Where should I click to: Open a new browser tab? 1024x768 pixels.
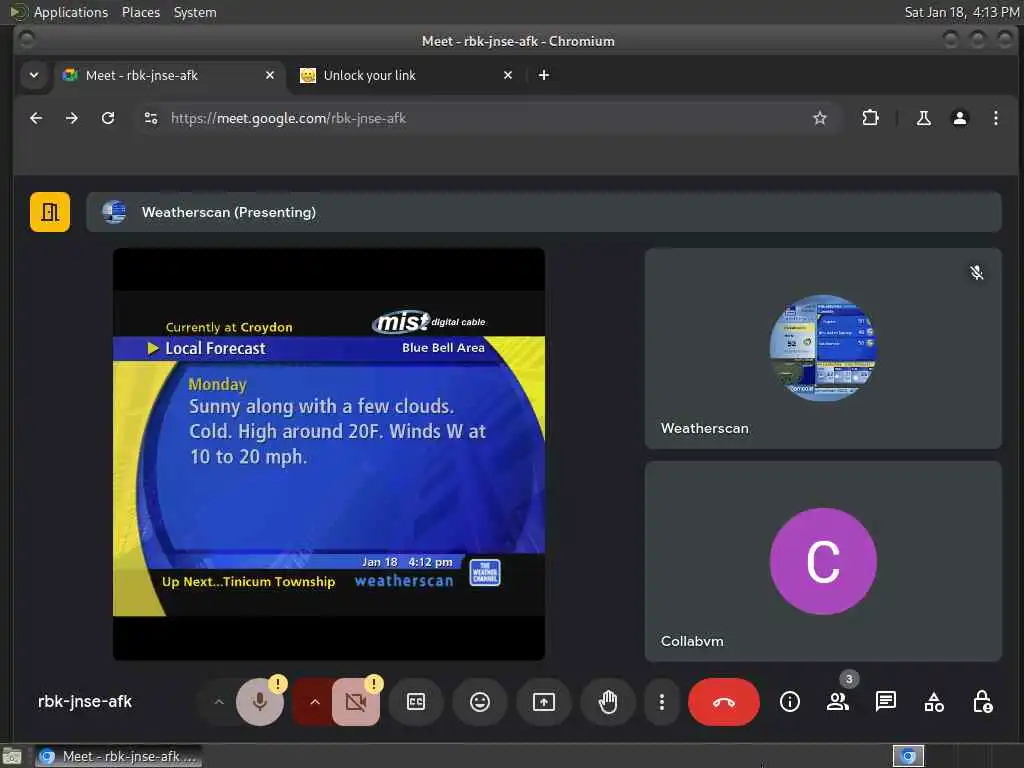[543, 75]
